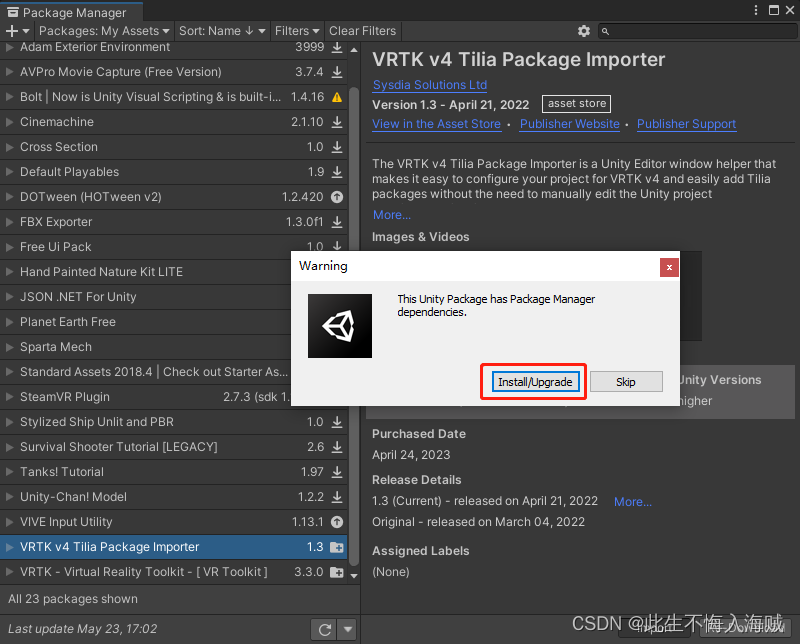Click More... beside Release Details
800x644 pixels.
[633, 502]
